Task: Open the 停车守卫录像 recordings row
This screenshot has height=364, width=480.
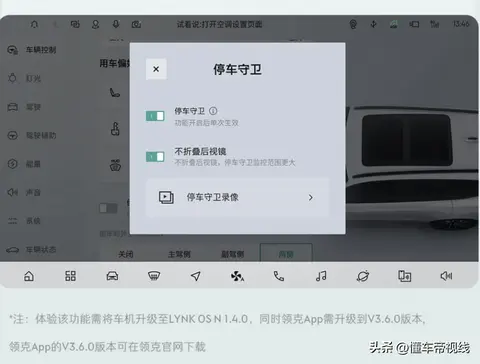Action: (x=237, y=197)
